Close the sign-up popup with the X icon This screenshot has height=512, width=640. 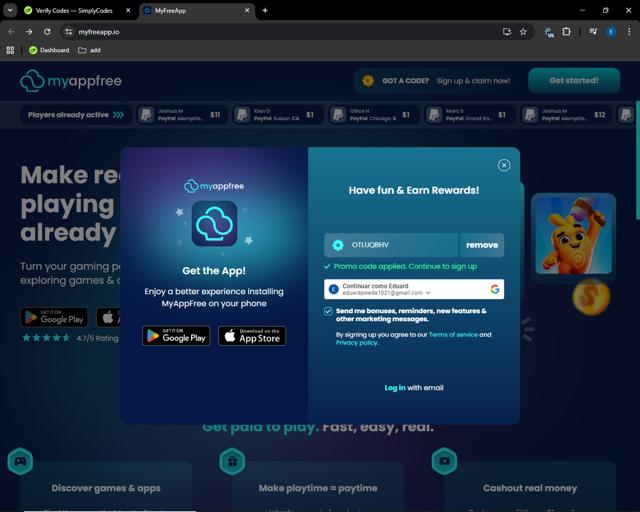pos(504,165)
